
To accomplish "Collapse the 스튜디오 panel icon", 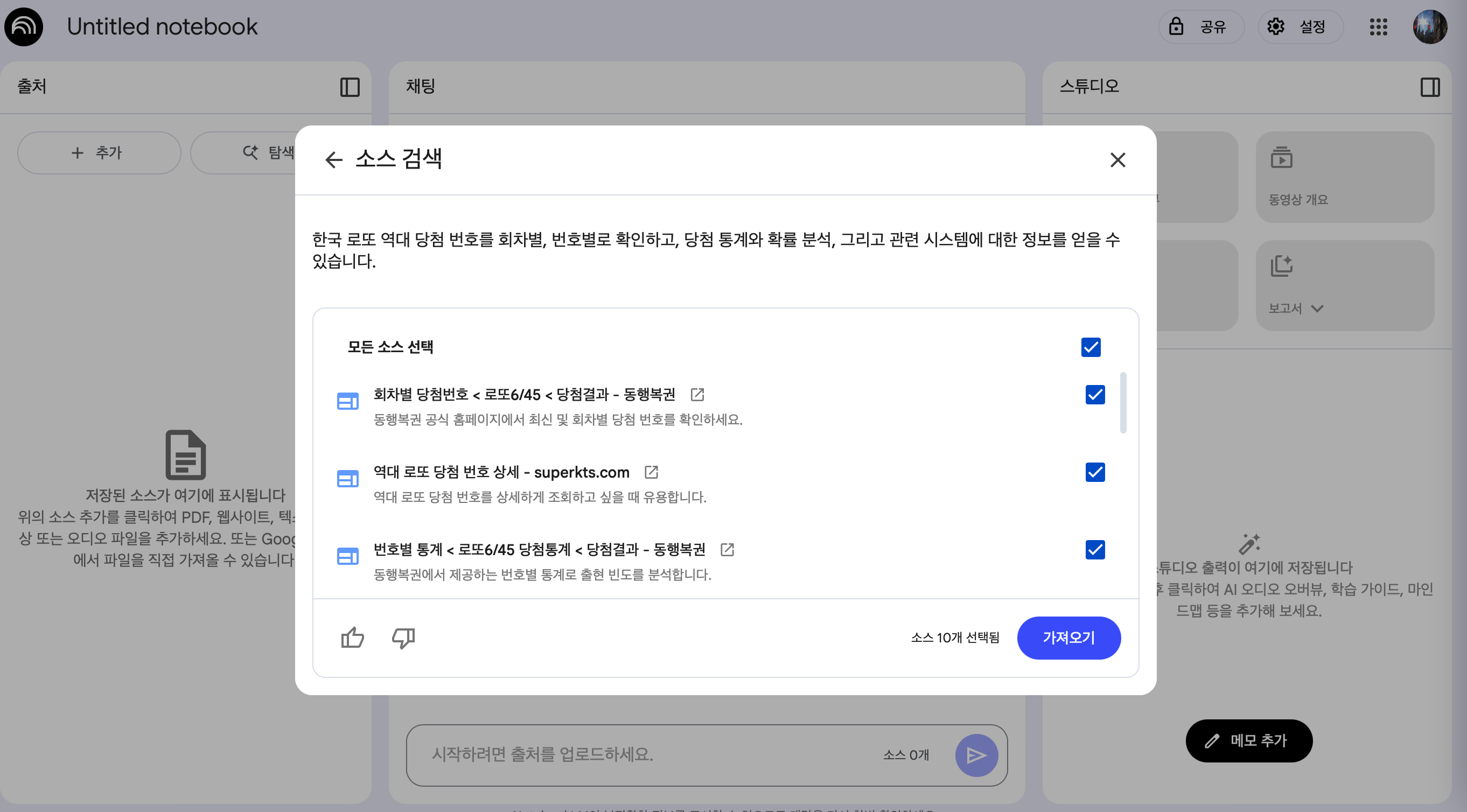I will pos(1429,87).
